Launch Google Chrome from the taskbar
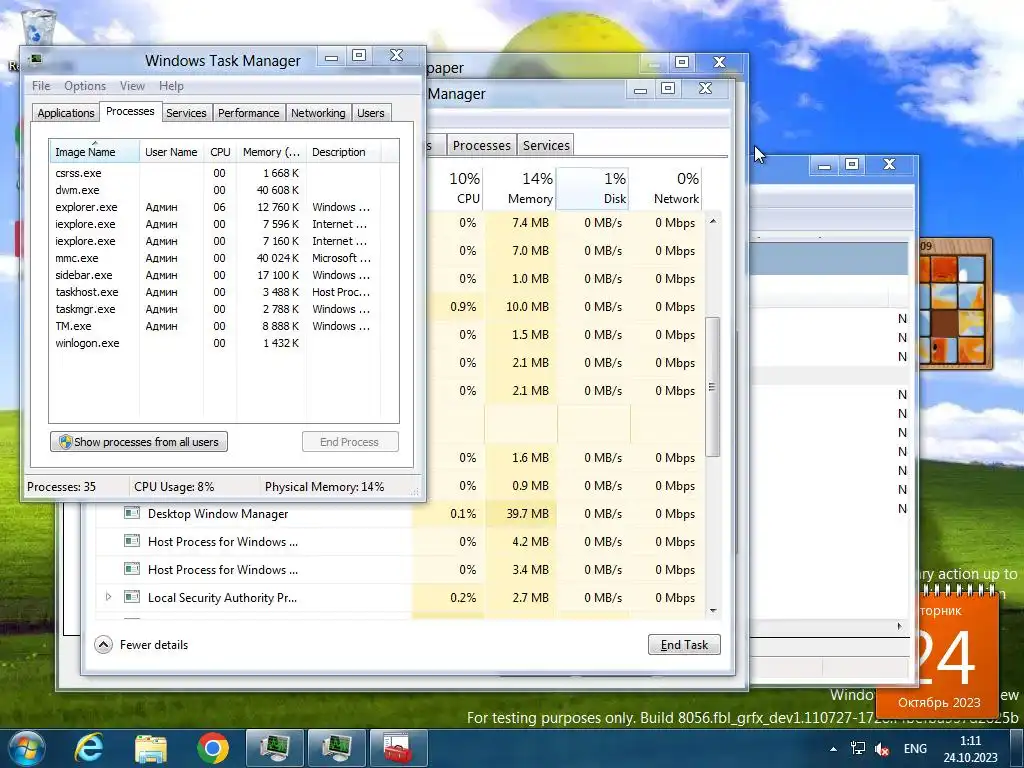The image size is (1024, 768). click(x=213, y=748)
